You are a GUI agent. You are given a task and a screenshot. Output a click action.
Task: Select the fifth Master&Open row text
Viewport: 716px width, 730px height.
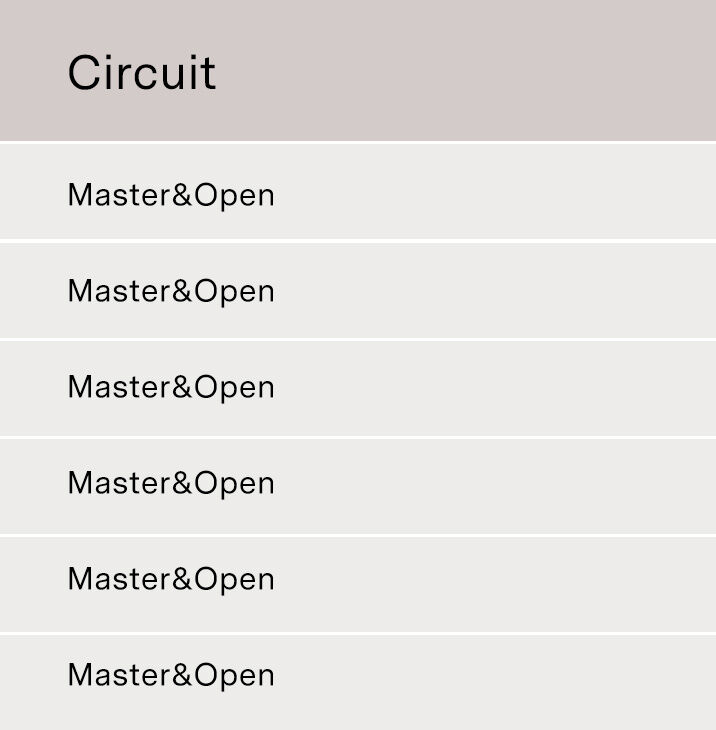coord(171,580)
